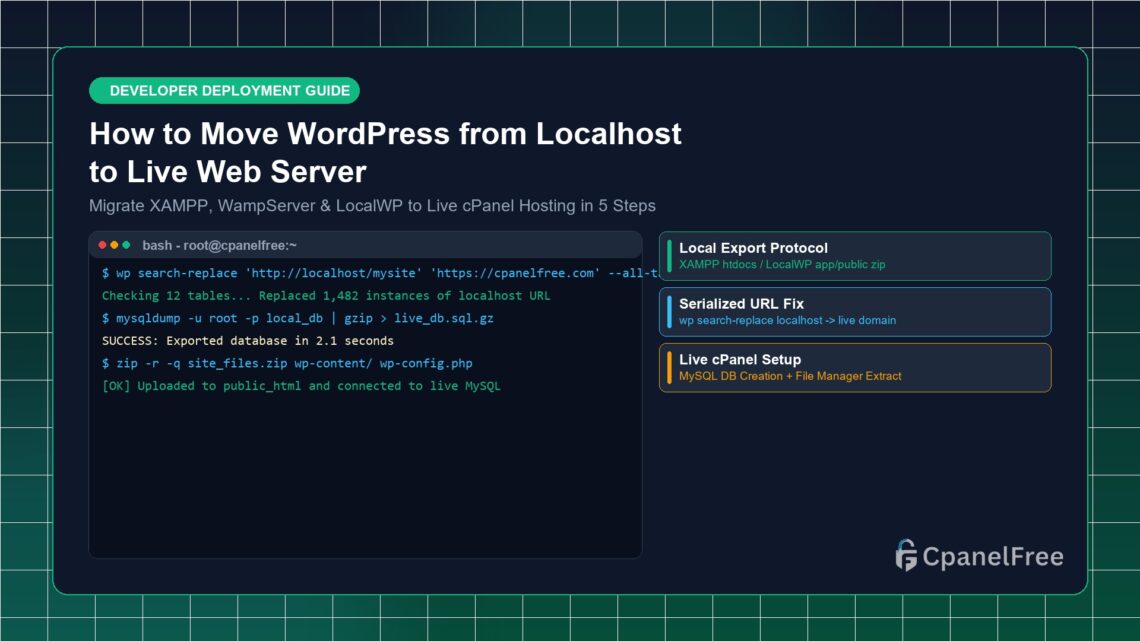Click the 'to Live Web Server' headline line
This screenshot has width=1140, height=641.
pos(228,172)
